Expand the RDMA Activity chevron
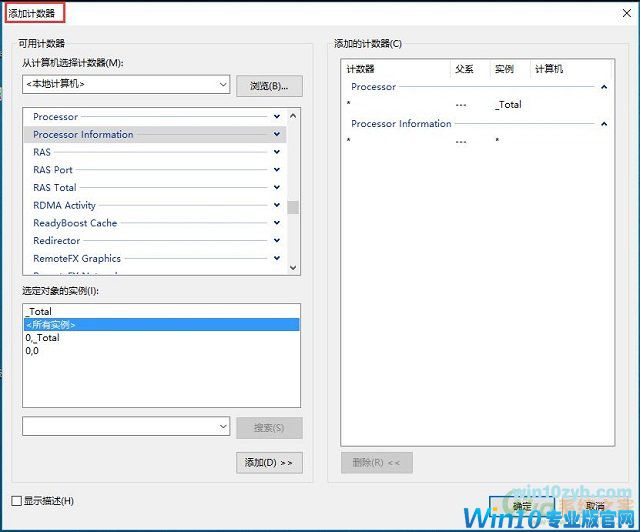This screenshot has height=532, width=640. coord(277,205)
